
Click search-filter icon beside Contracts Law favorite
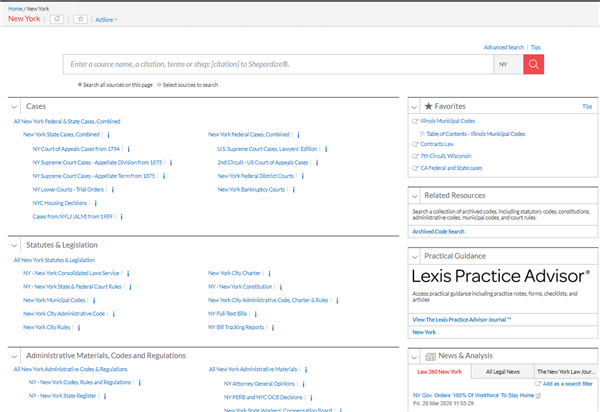tap(415, 144)
